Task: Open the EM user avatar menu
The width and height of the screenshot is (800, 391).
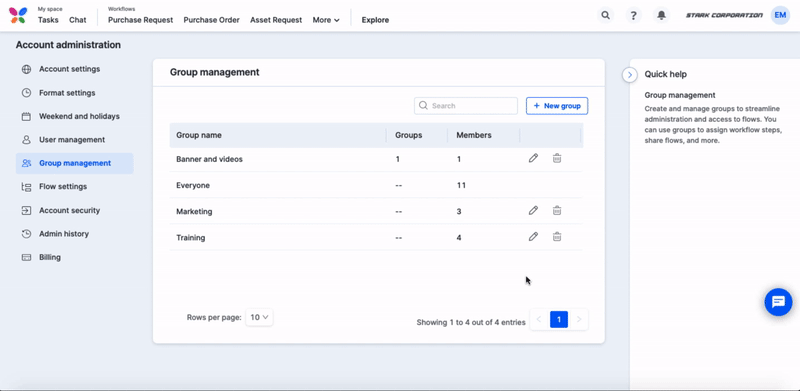Action: (x=780, y=15)
